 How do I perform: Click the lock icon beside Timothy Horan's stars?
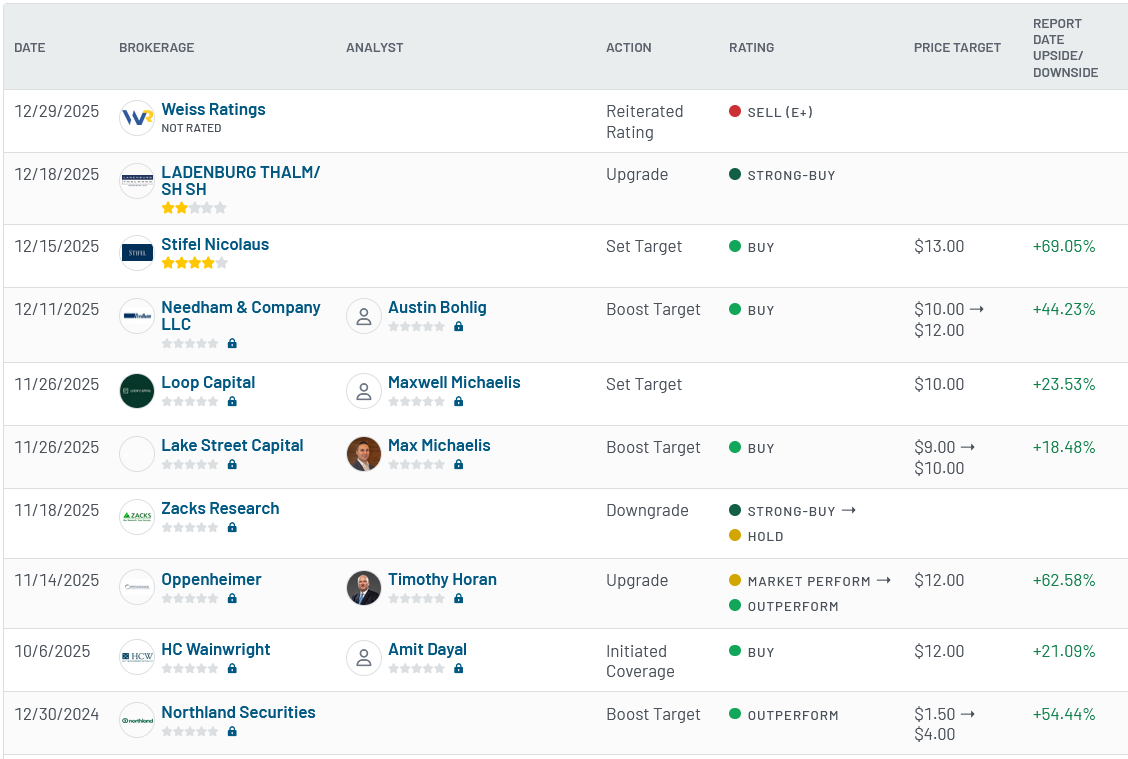point(459,598)
